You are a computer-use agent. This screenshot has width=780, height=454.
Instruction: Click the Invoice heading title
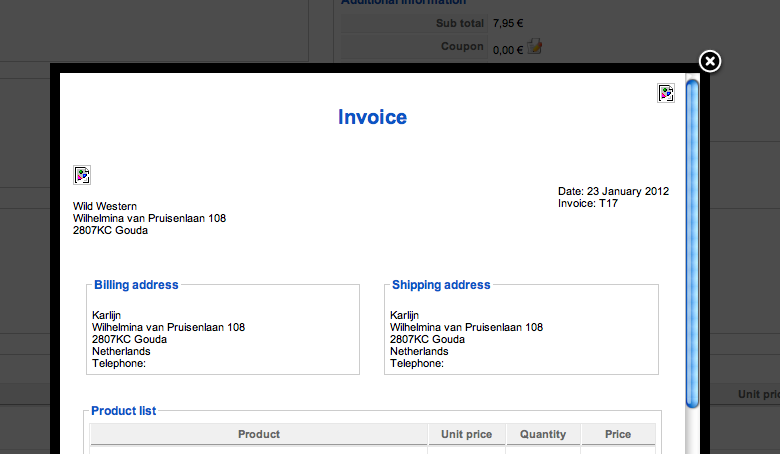(372, 117)
